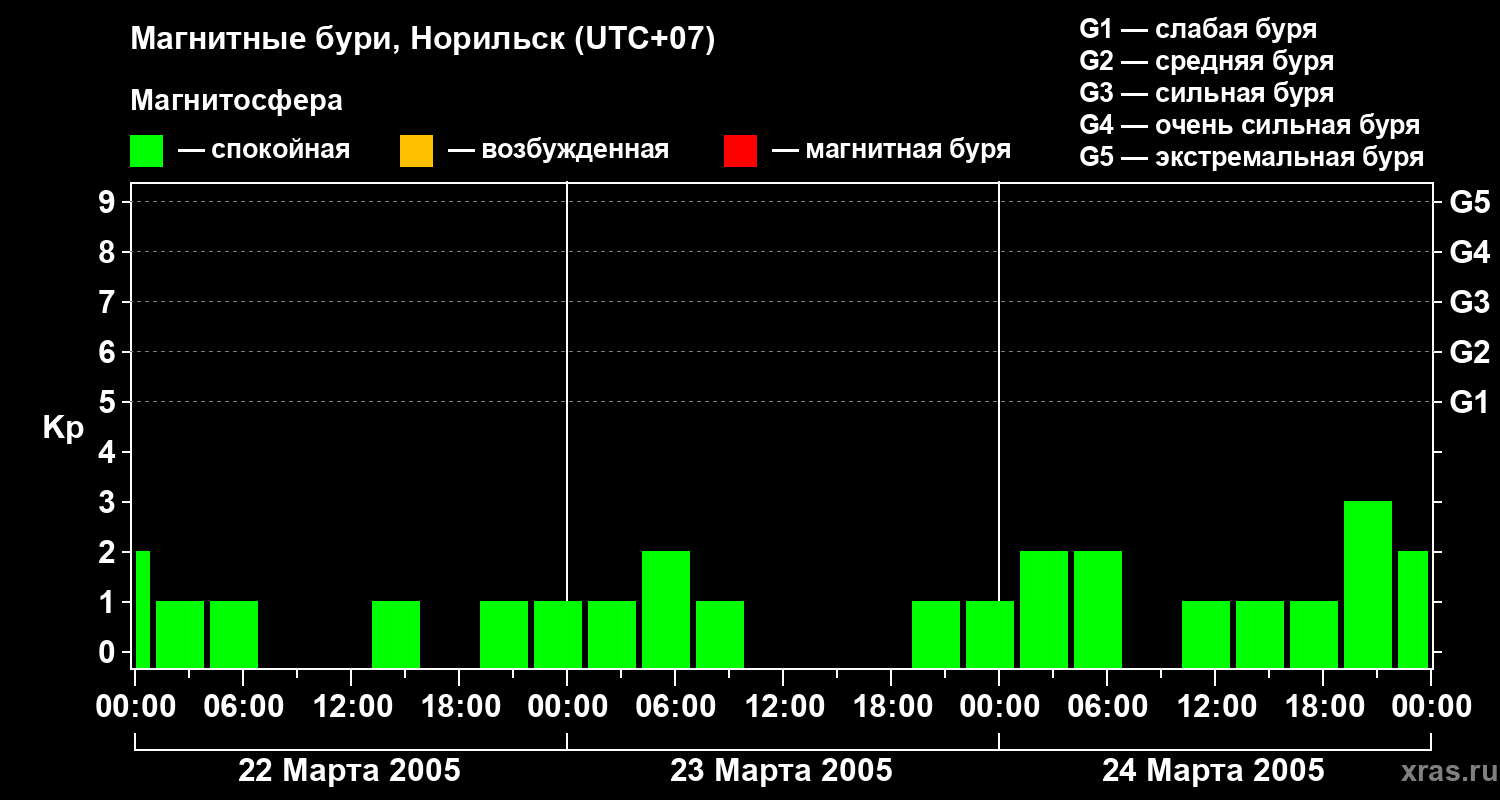Click the last Kp 2 bar after the Kp 3 bar
The image size is (1500, 800).
coord(1413,609)
